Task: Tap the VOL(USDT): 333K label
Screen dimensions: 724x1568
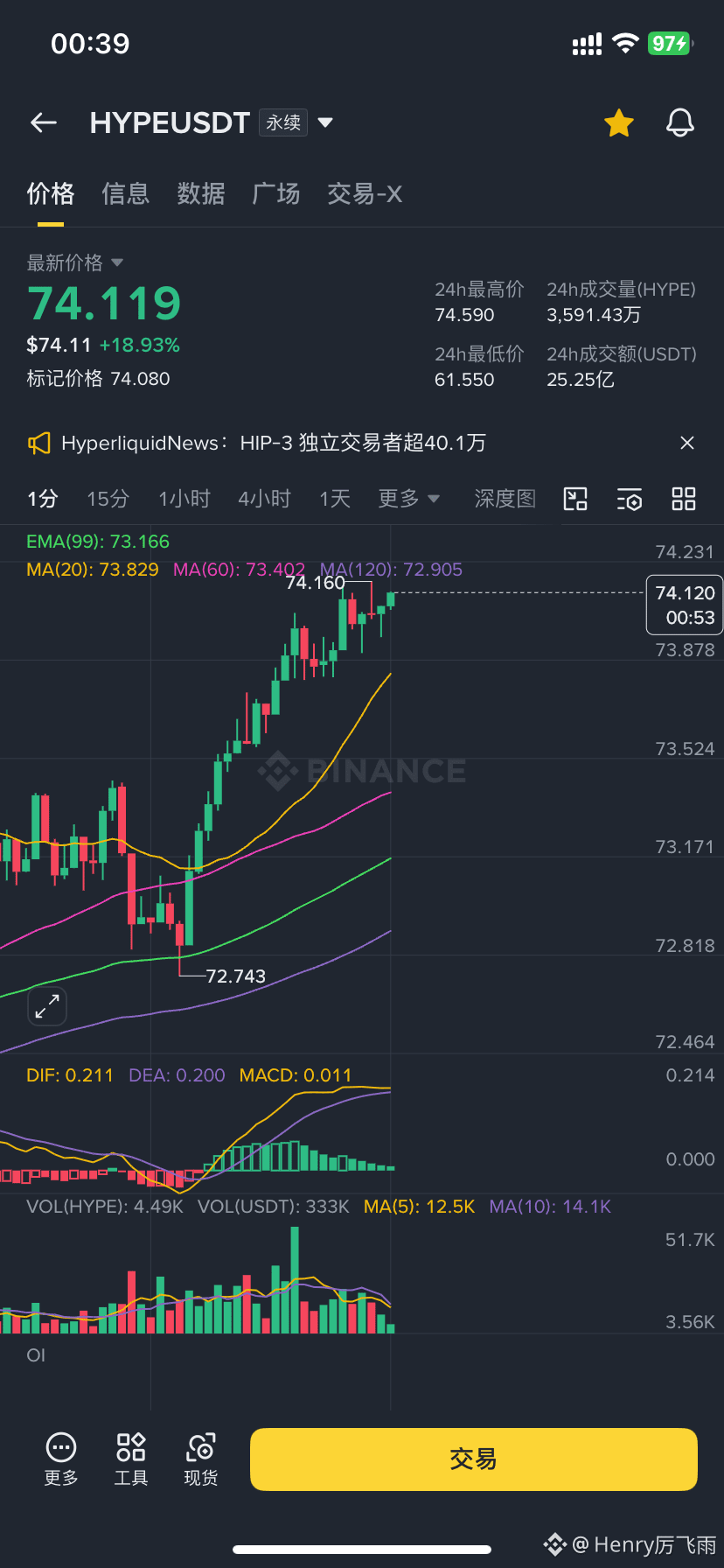Action: pos(274,1207)
